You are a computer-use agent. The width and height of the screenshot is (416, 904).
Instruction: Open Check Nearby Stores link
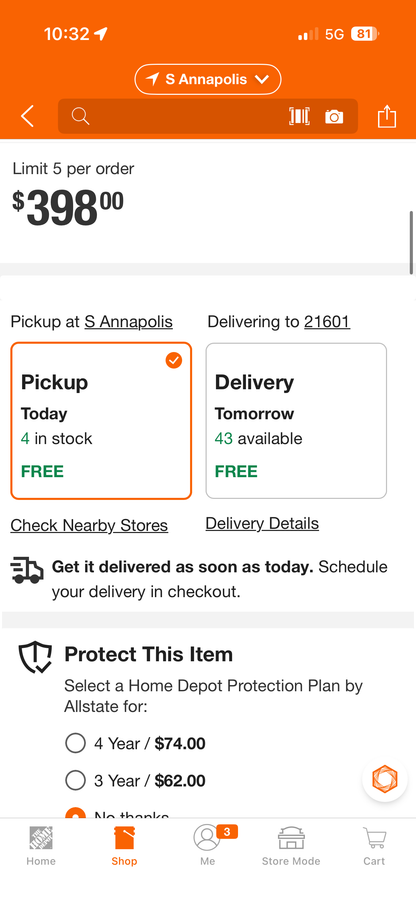89,525
